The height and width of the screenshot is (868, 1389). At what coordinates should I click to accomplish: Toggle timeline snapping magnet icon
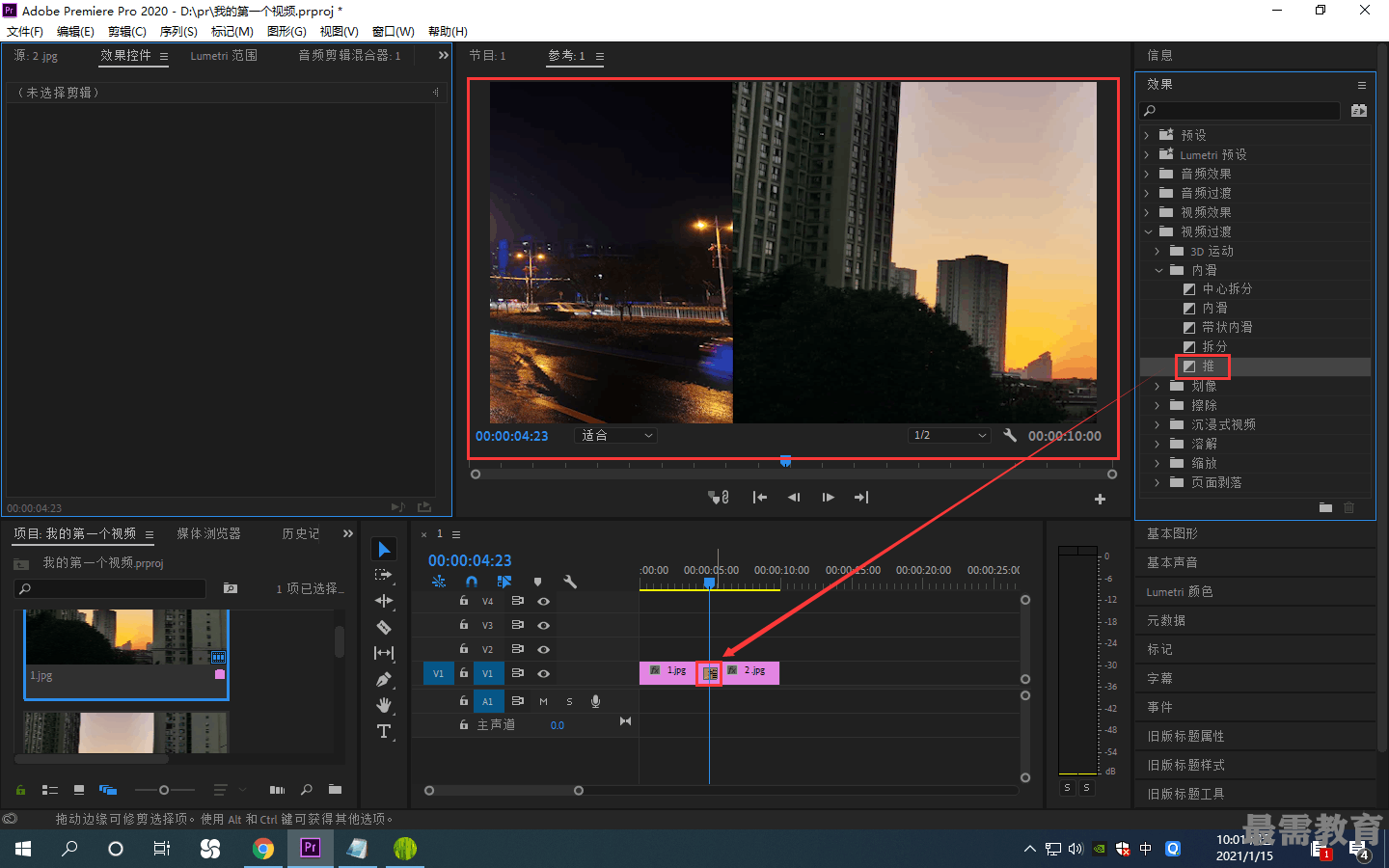472,582
